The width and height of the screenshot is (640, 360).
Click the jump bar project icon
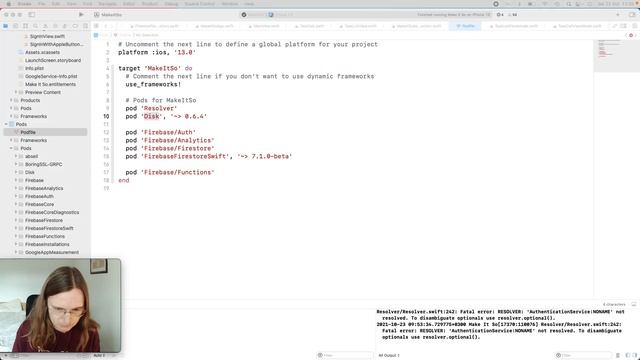[x=96, y=35]
